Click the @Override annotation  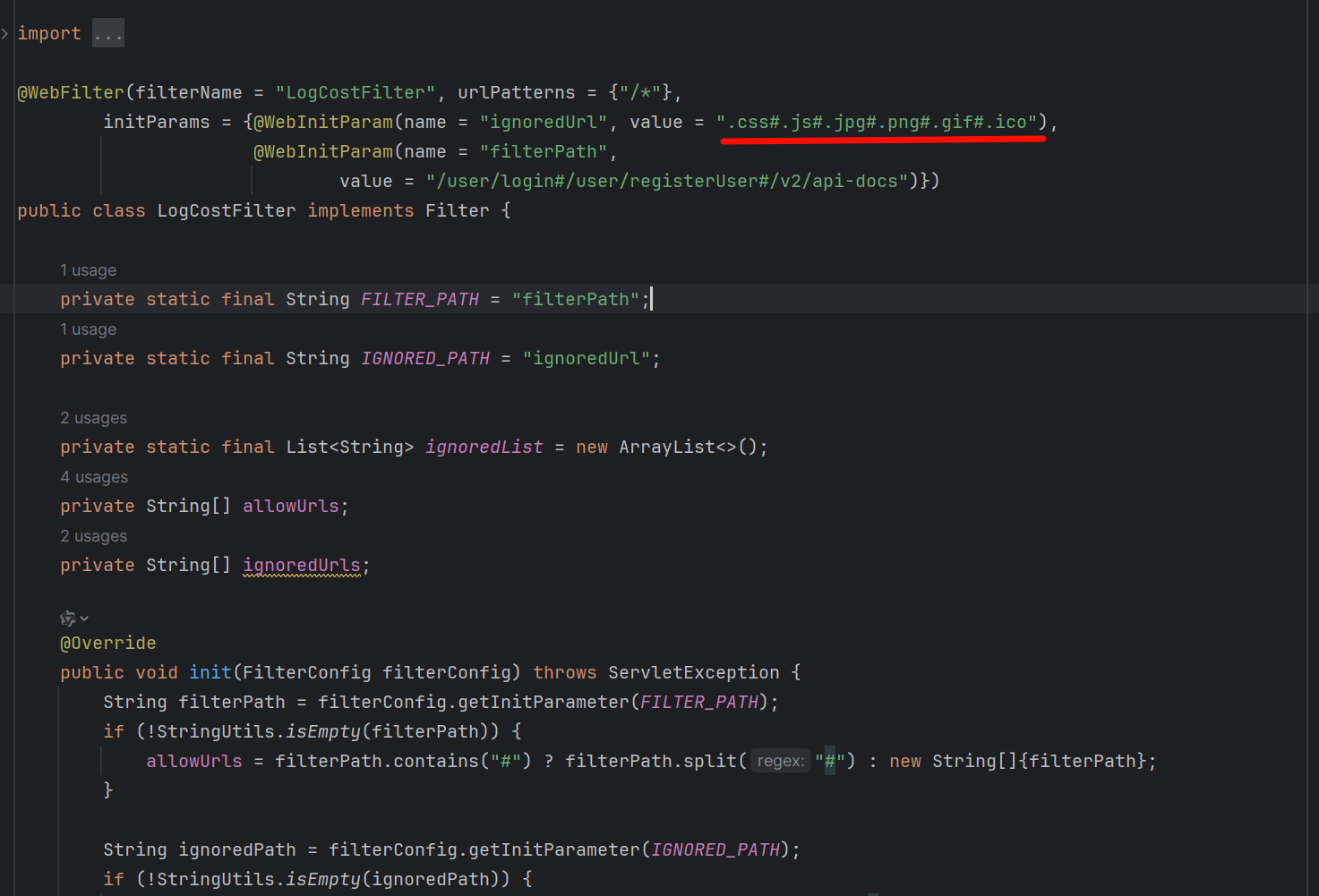pyautogui.click(x=107, y=643)
